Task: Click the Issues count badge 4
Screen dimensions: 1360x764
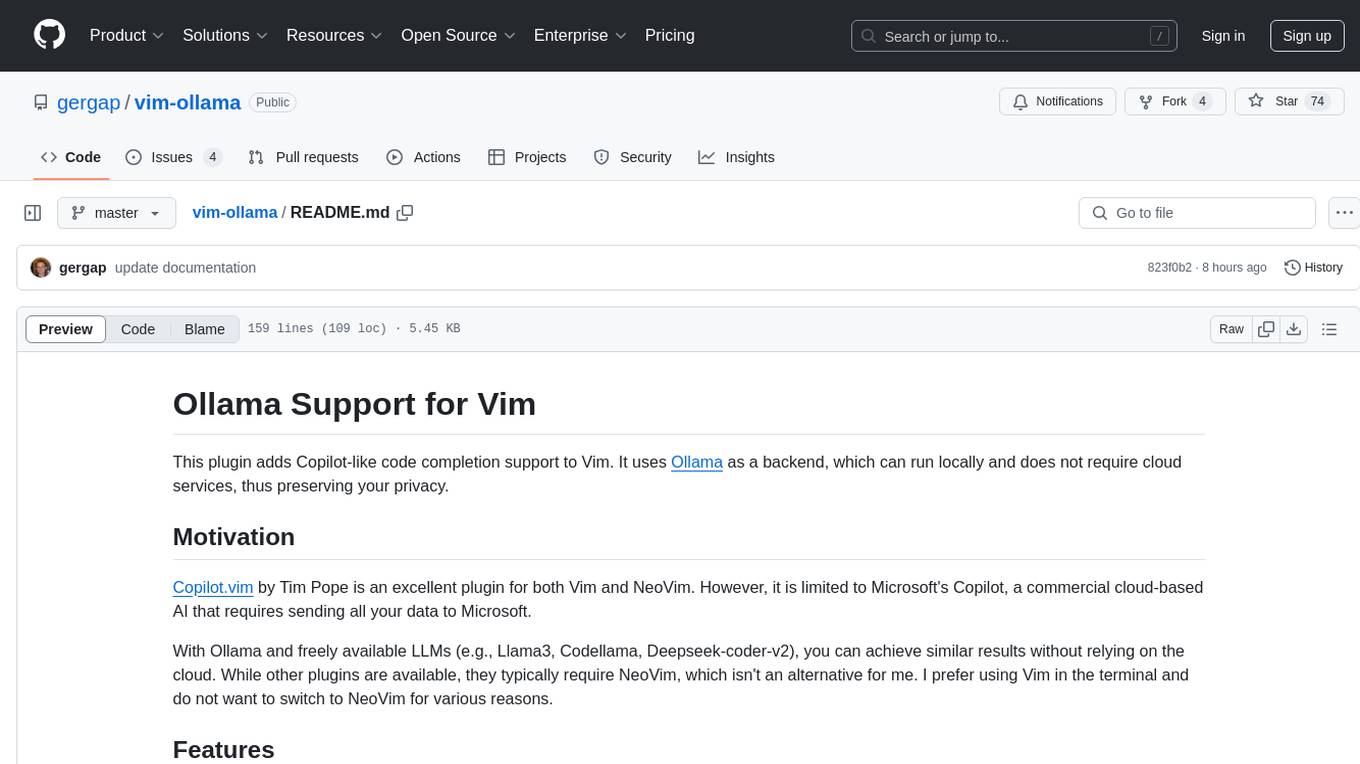Action: coord(212,157)
